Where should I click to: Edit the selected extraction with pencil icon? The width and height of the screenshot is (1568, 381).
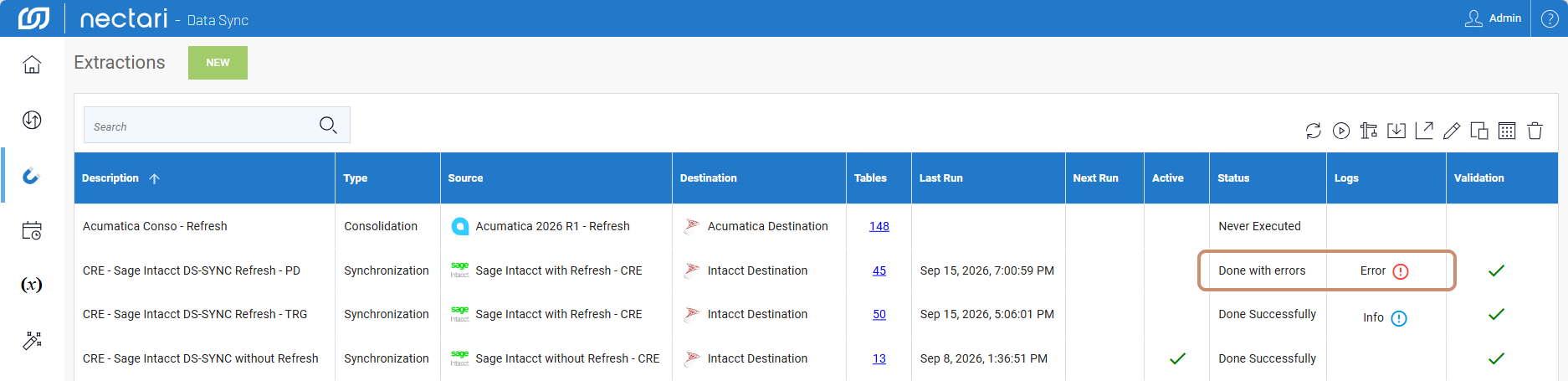pos(1452,131)
